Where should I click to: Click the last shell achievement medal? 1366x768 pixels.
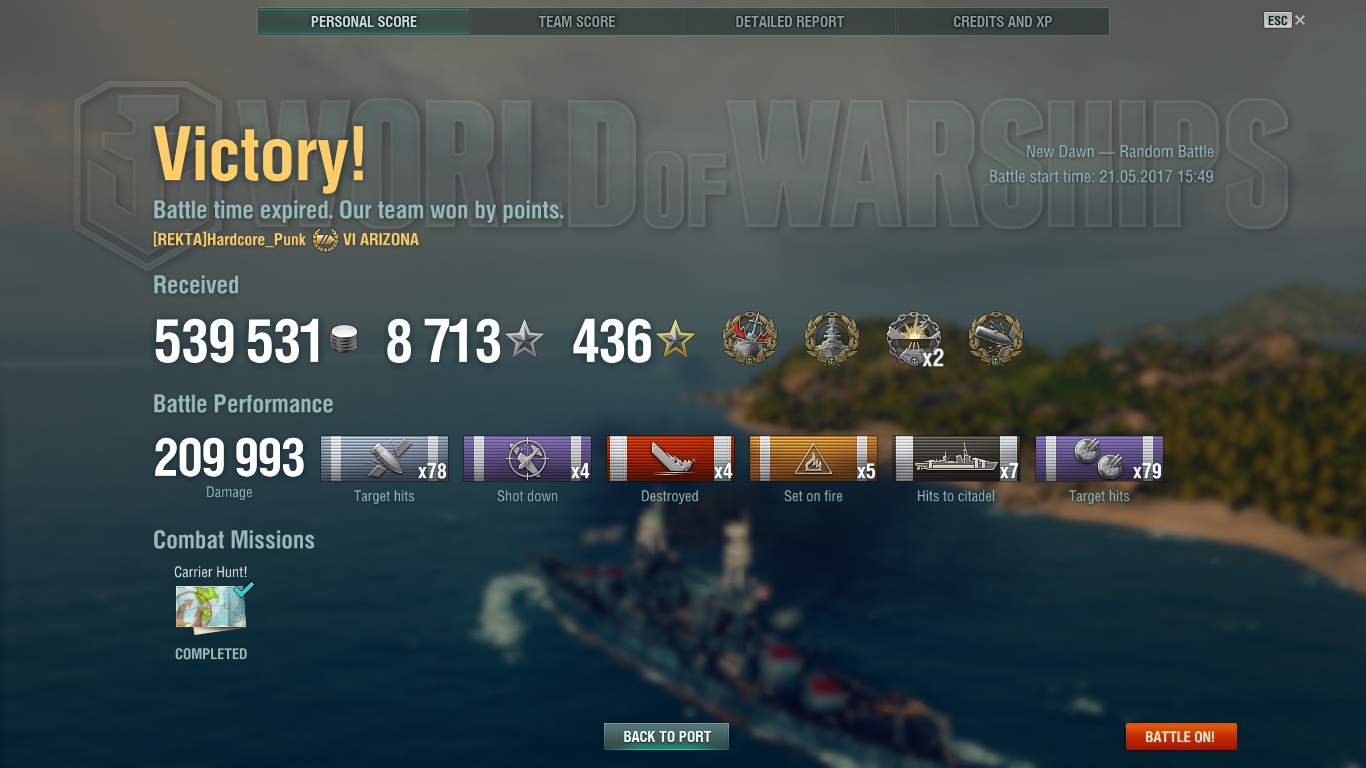coord(997,339)
